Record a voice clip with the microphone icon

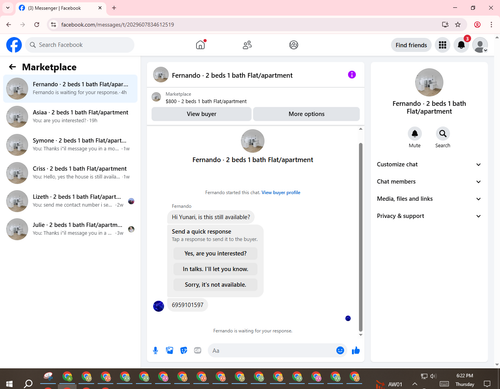[x=155, y=350]
